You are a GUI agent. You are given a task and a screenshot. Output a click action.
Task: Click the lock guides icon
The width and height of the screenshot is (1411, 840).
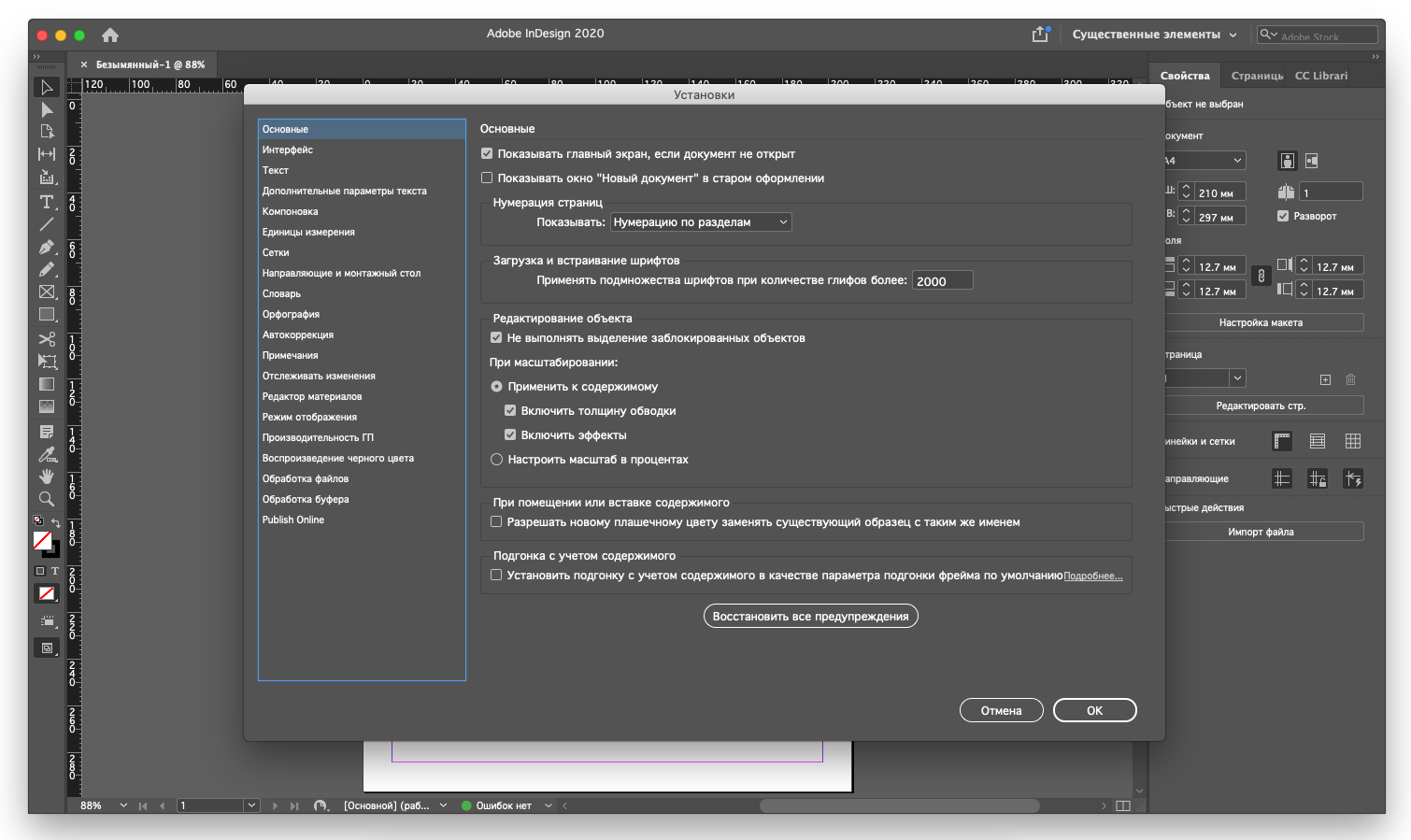click(x=1318, y=479)
